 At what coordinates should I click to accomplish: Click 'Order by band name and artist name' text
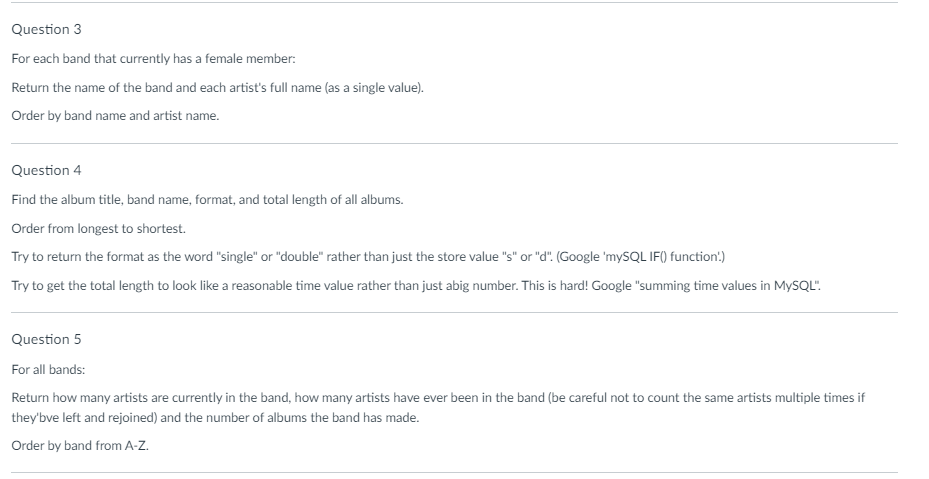[115, 116]
